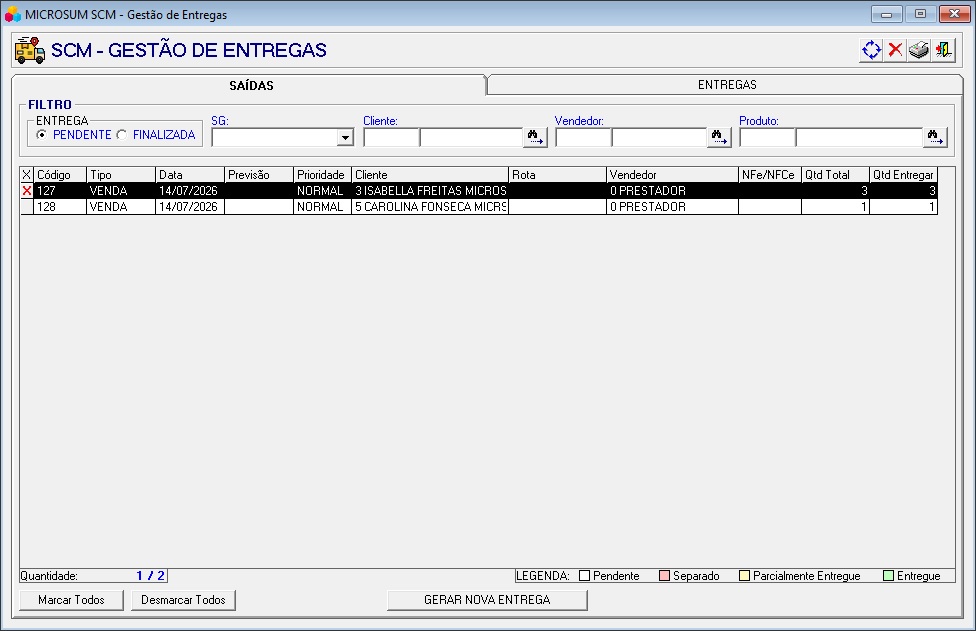The height and width of the screenshot is (631, 976).
Task: Click the delivery truck logo icon
Action: click(x=30, y=50)
